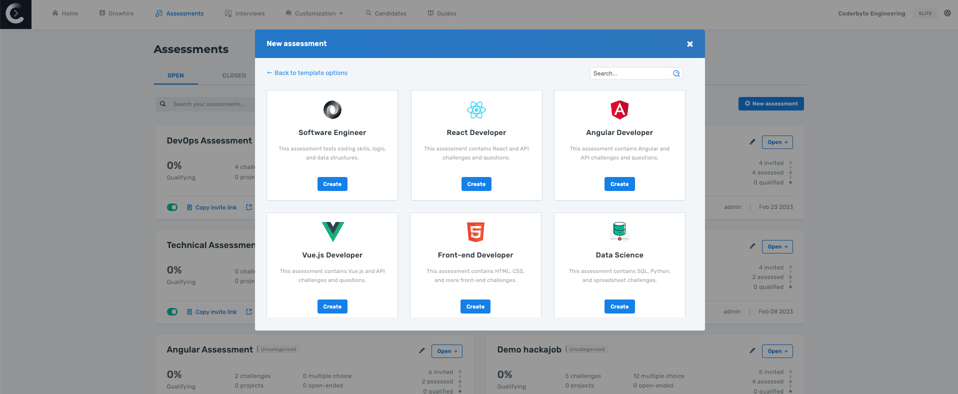Click the Vue.js logo icon
The height and width of the screenshot is (394, 958).
(x=333, y=232)
